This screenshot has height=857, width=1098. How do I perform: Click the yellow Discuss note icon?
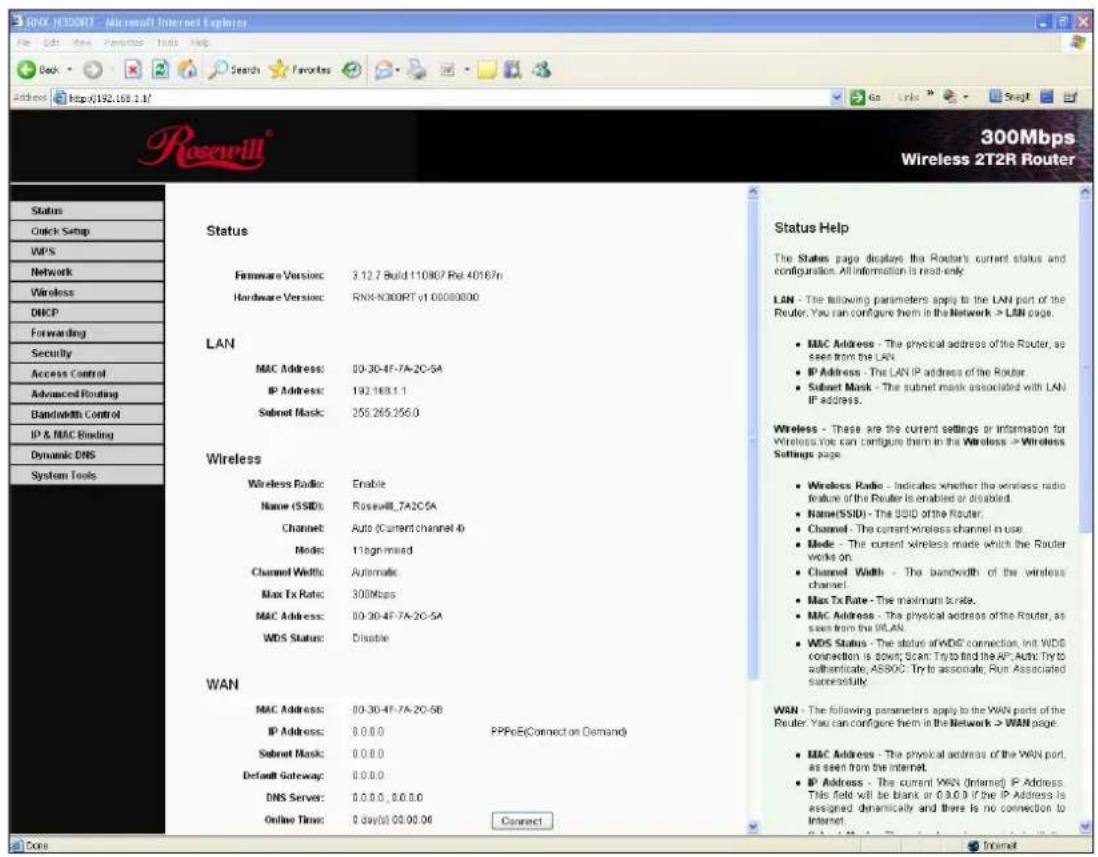[487, 69]
